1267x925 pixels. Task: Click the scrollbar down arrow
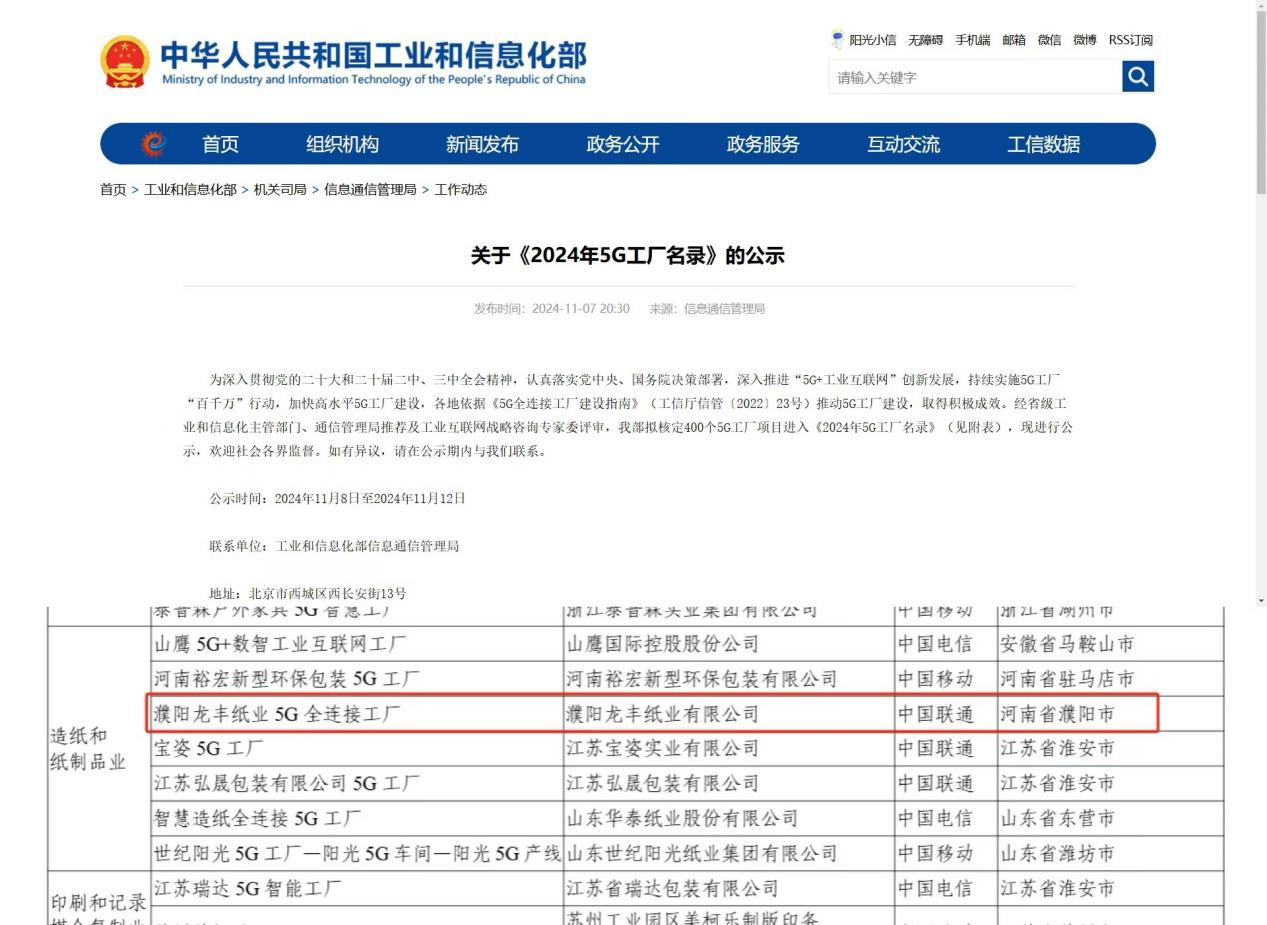coord(1260,599)
